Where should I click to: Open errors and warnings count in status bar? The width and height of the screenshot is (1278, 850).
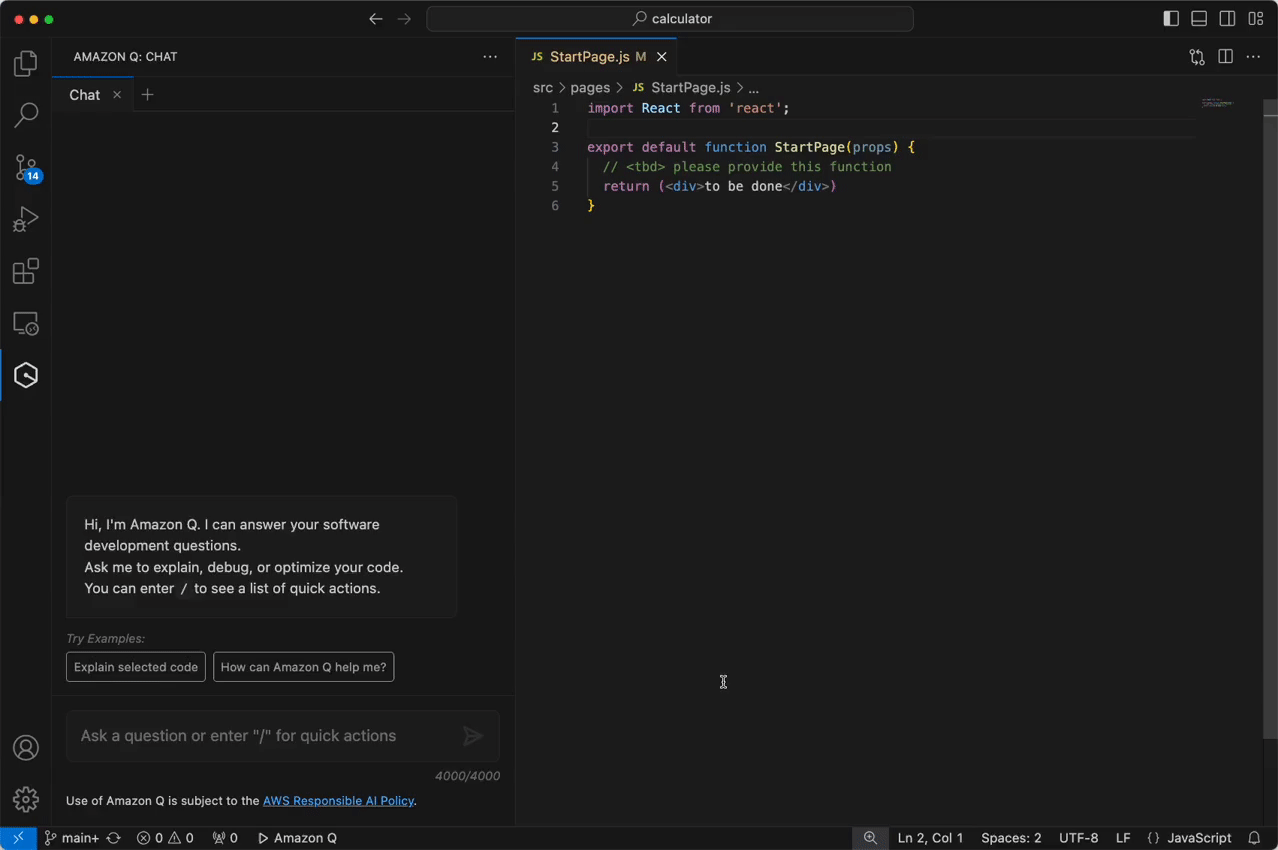[165, 838]
